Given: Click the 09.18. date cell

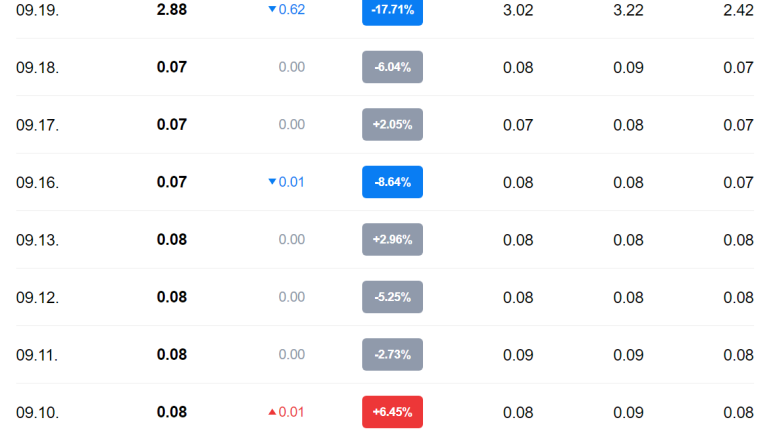Looking at the screenshot, I should pyautogui.click(x=37, y=68).
